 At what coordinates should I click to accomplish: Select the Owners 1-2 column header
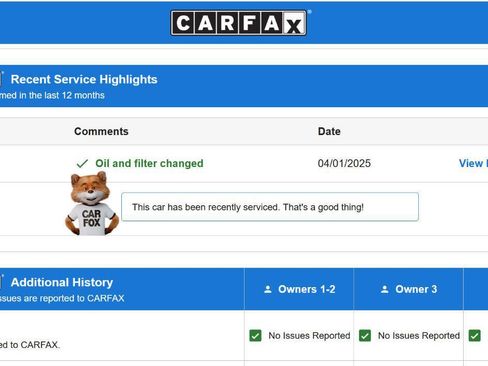[299, 289]
